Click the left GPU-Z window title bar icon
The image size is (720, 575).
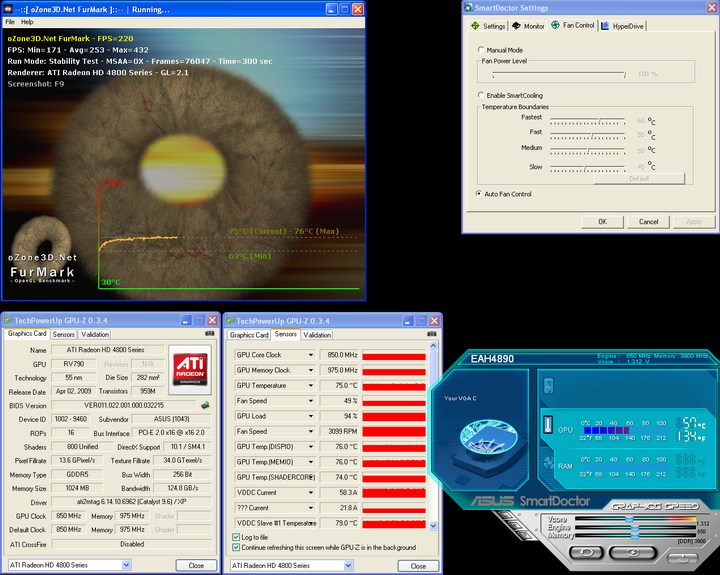7,320
